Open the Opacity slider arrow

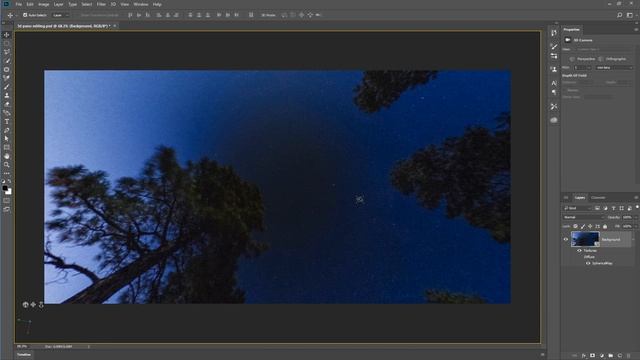(x=635, y=218)
